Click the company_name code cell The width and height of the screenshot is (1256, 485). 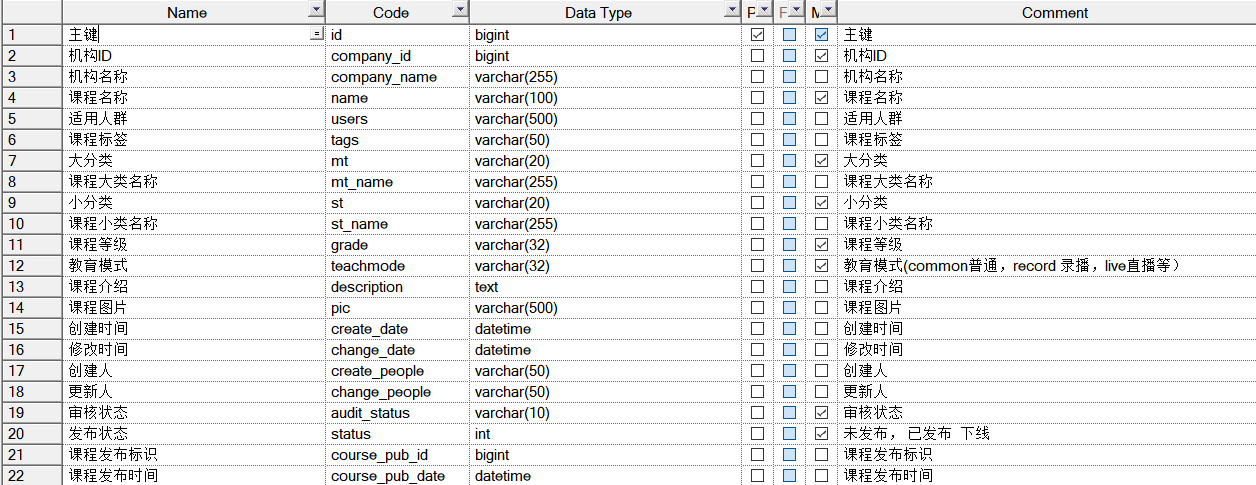(399, 77)
